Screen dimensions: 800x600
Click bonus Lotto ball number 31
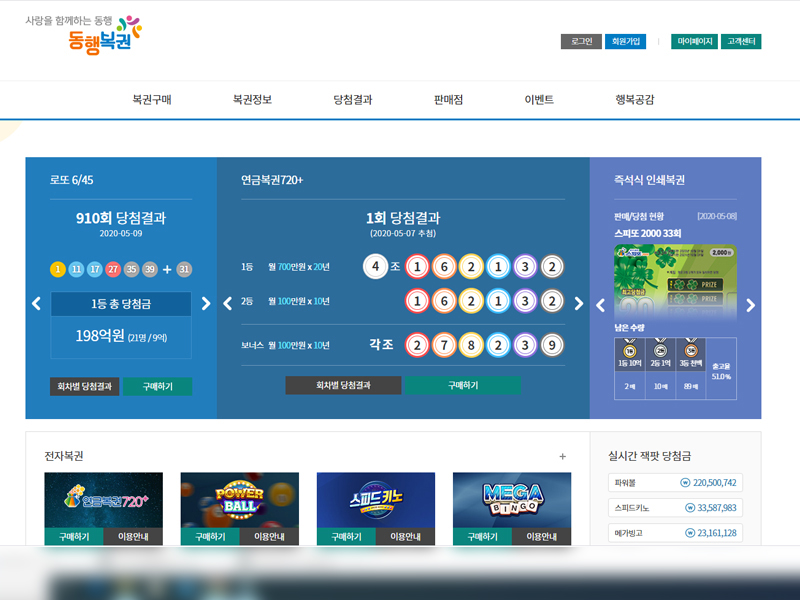tap(184, 269)
